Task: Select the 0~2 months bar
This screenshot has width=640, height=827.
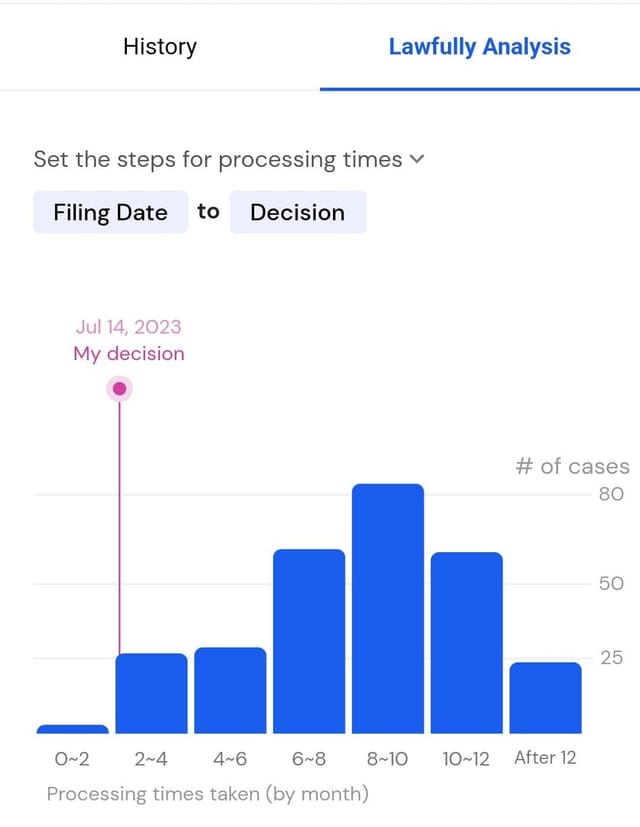Action: pos(73,729)
